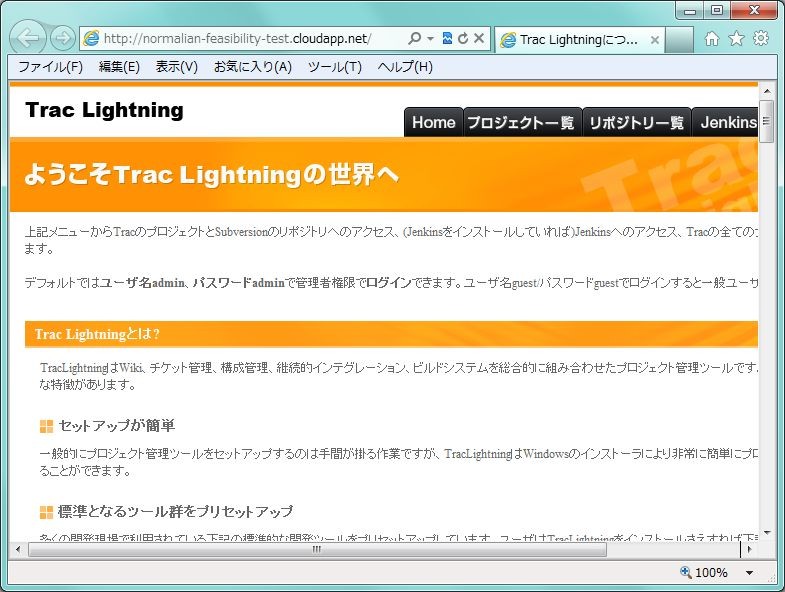Open the ヘルプ(H) menu
Screen dimensions: 785x592
(405, 67)
